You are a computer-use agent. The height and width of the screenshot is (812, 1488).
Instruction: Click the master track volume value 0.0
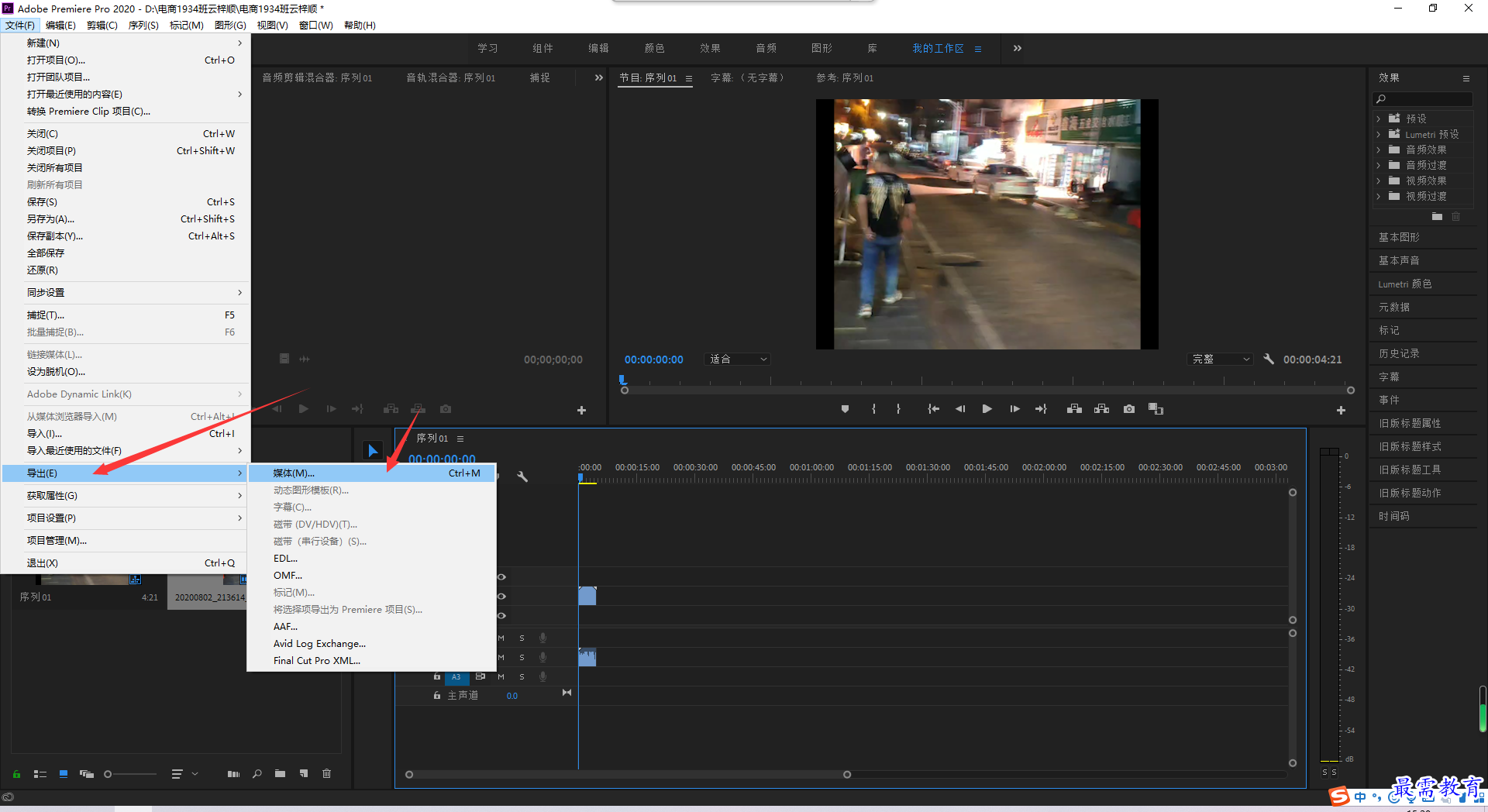click(x=512, y=696)
